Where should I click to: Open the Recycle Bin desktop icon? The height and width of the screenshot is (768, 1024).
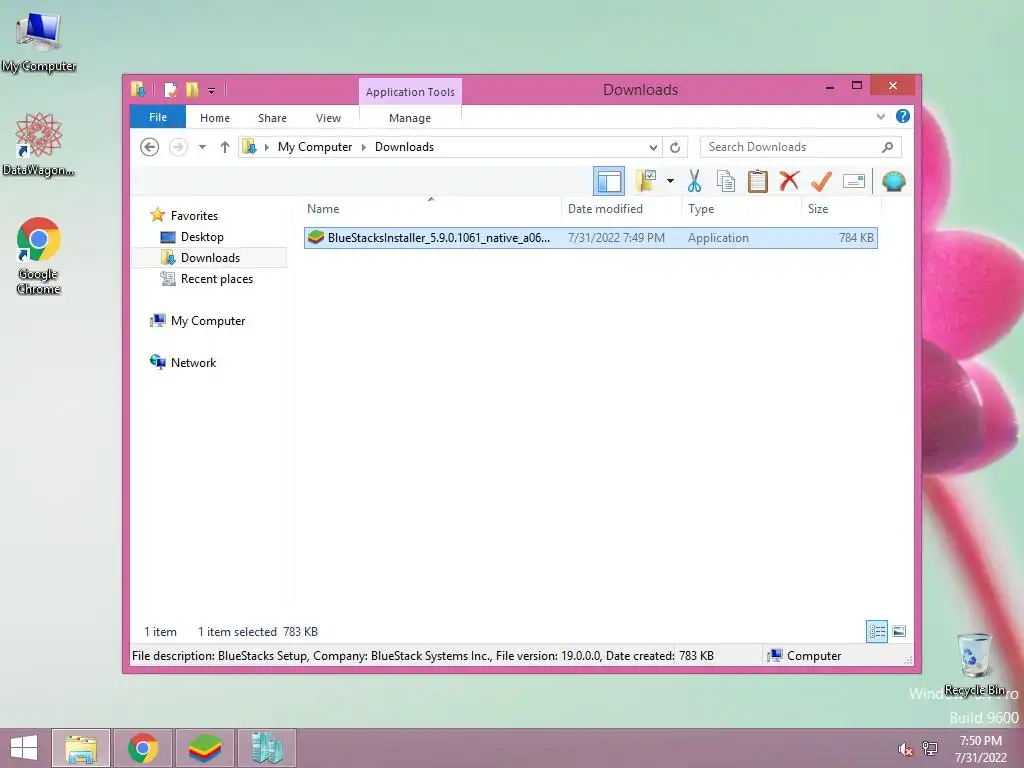[974, 664]
